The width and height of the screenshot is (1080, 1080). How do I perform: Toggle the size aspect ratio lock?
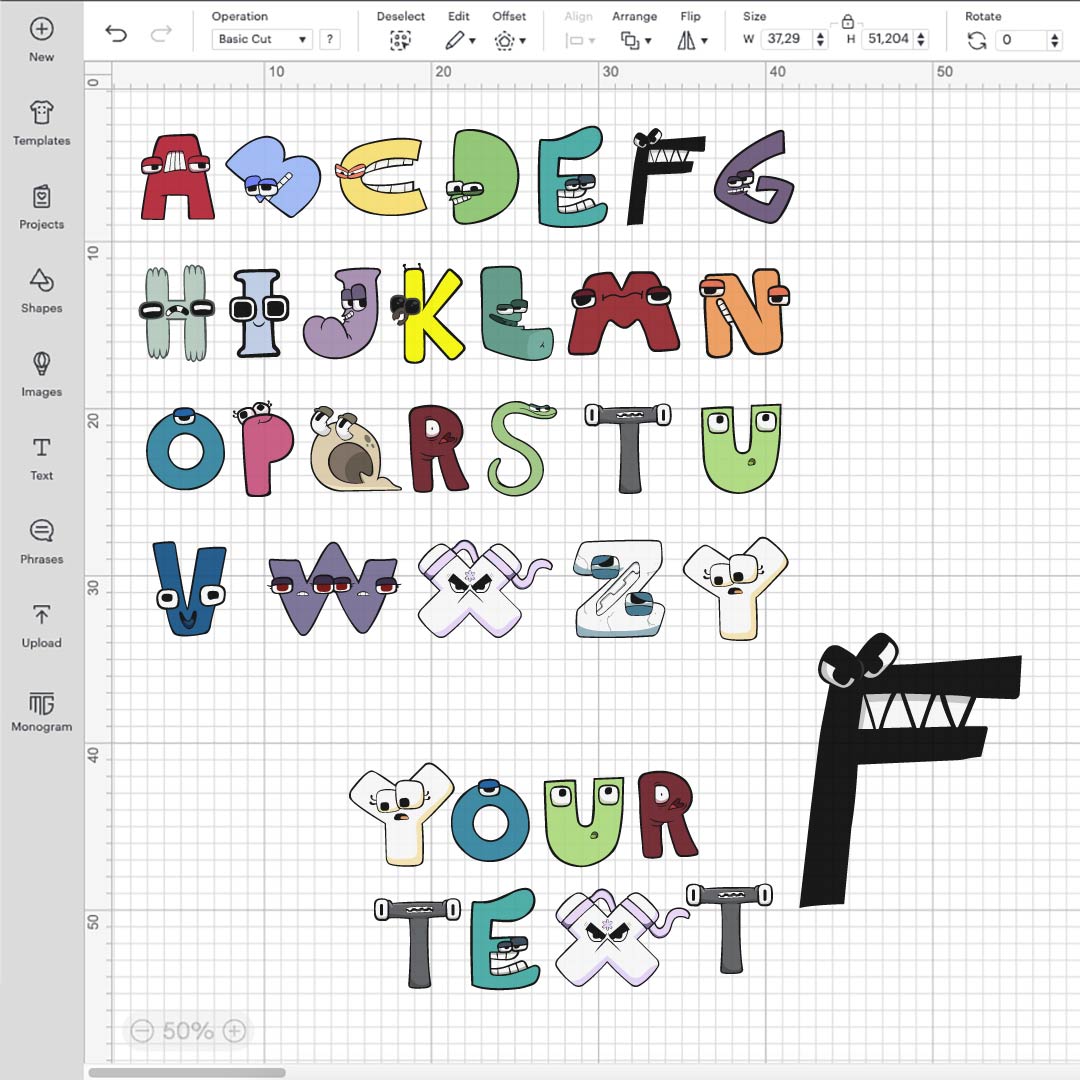point(847,21)
